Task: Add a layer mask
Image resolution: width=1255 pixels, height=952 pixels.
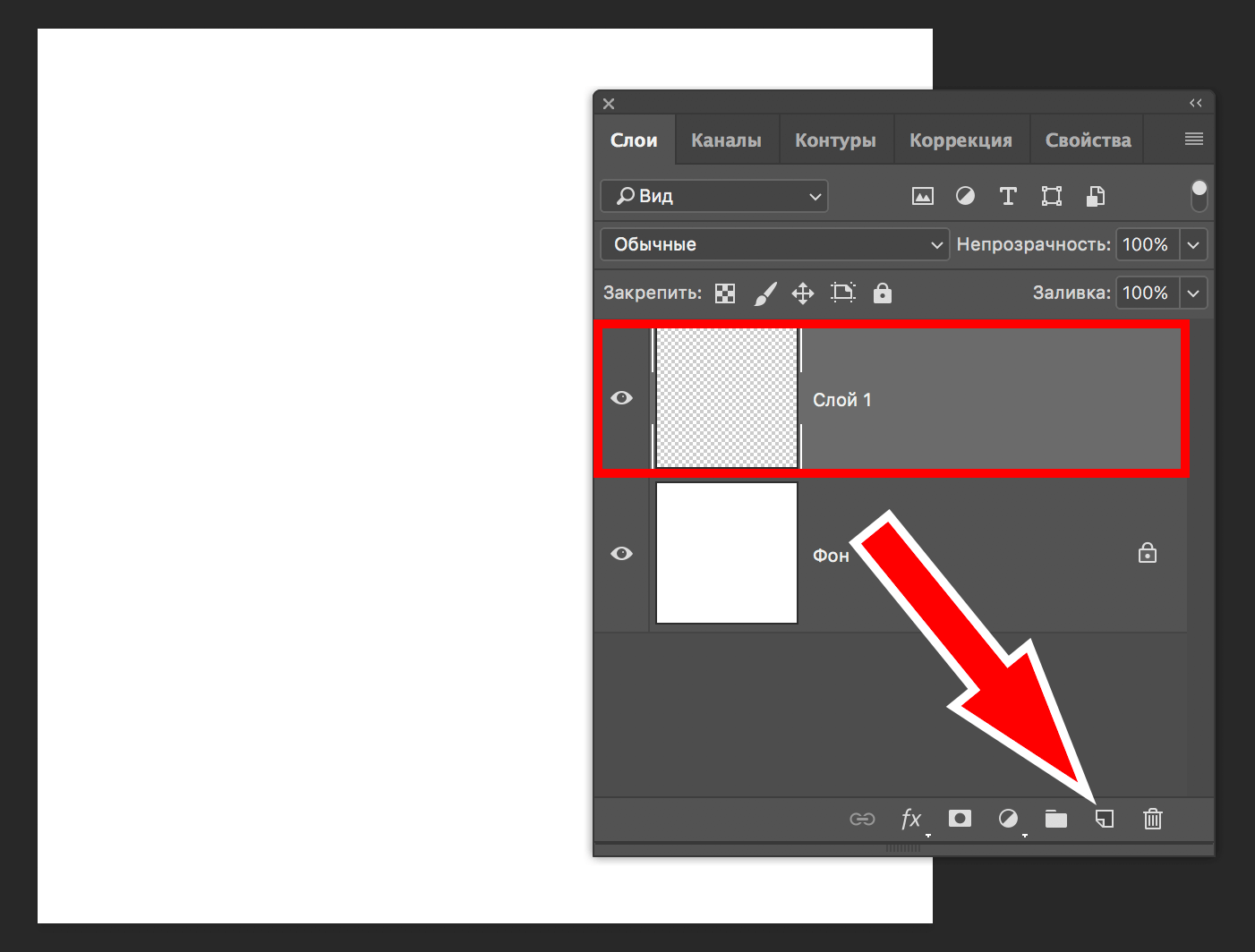Action: (960, 819)
